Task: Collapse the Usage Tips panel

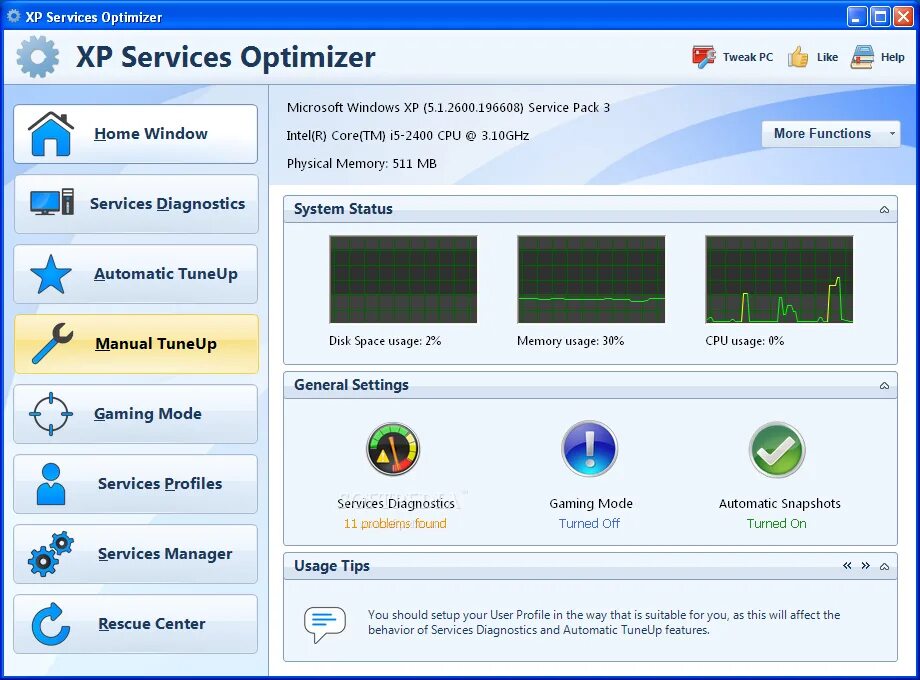Action: [884, 566]
